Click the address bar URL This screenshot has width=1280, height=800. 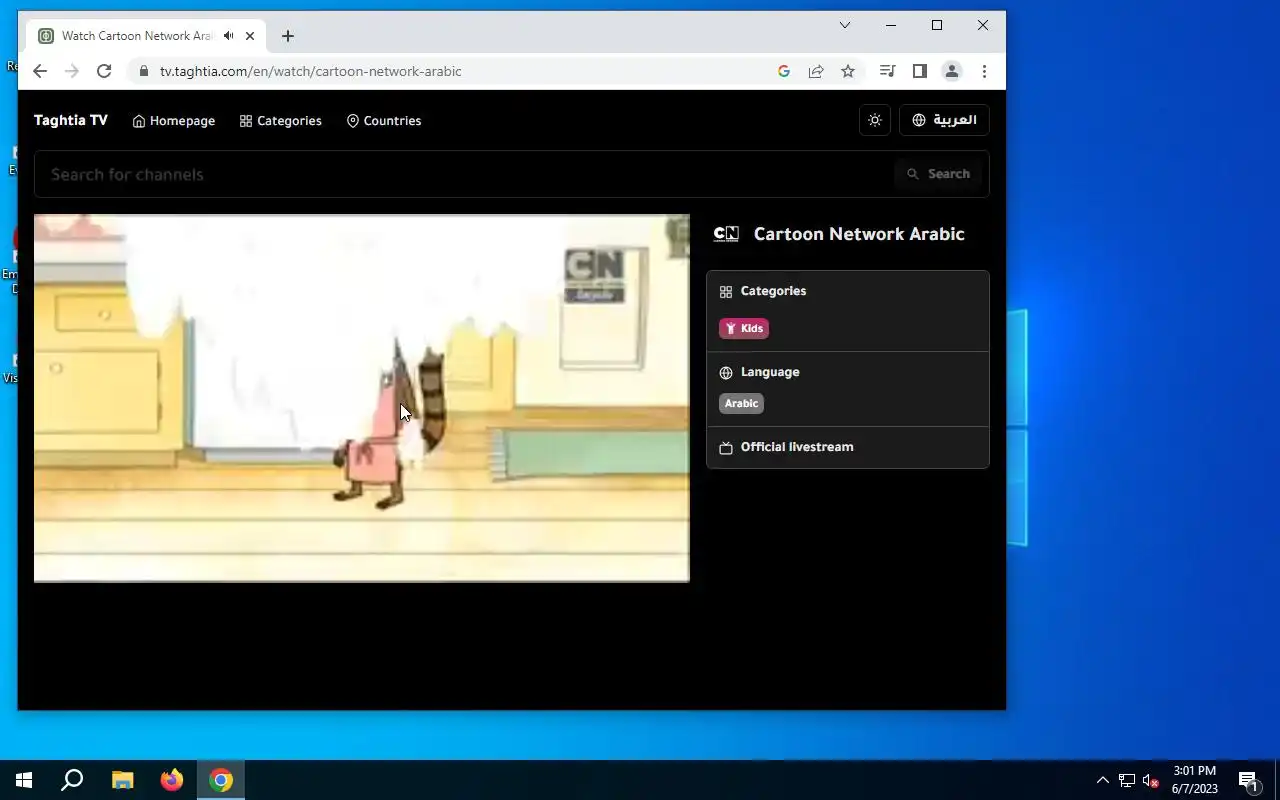310,71
